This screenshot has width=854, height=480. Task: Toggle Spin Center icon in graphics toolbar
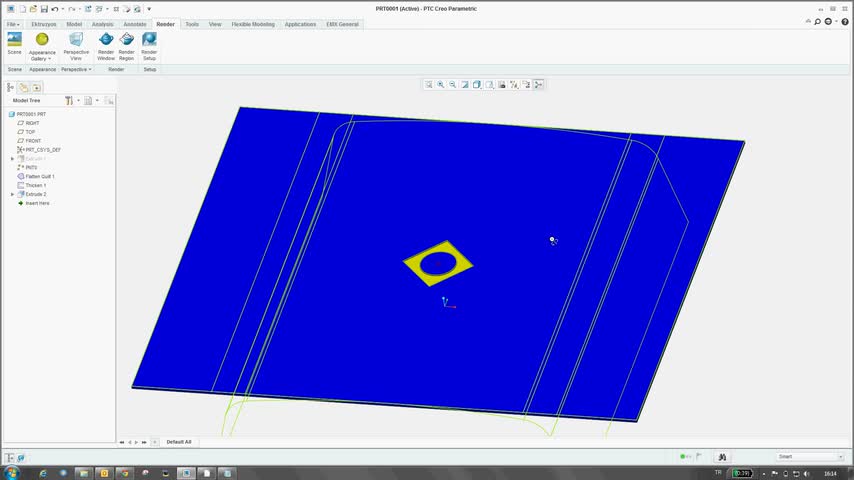[539, 84]
